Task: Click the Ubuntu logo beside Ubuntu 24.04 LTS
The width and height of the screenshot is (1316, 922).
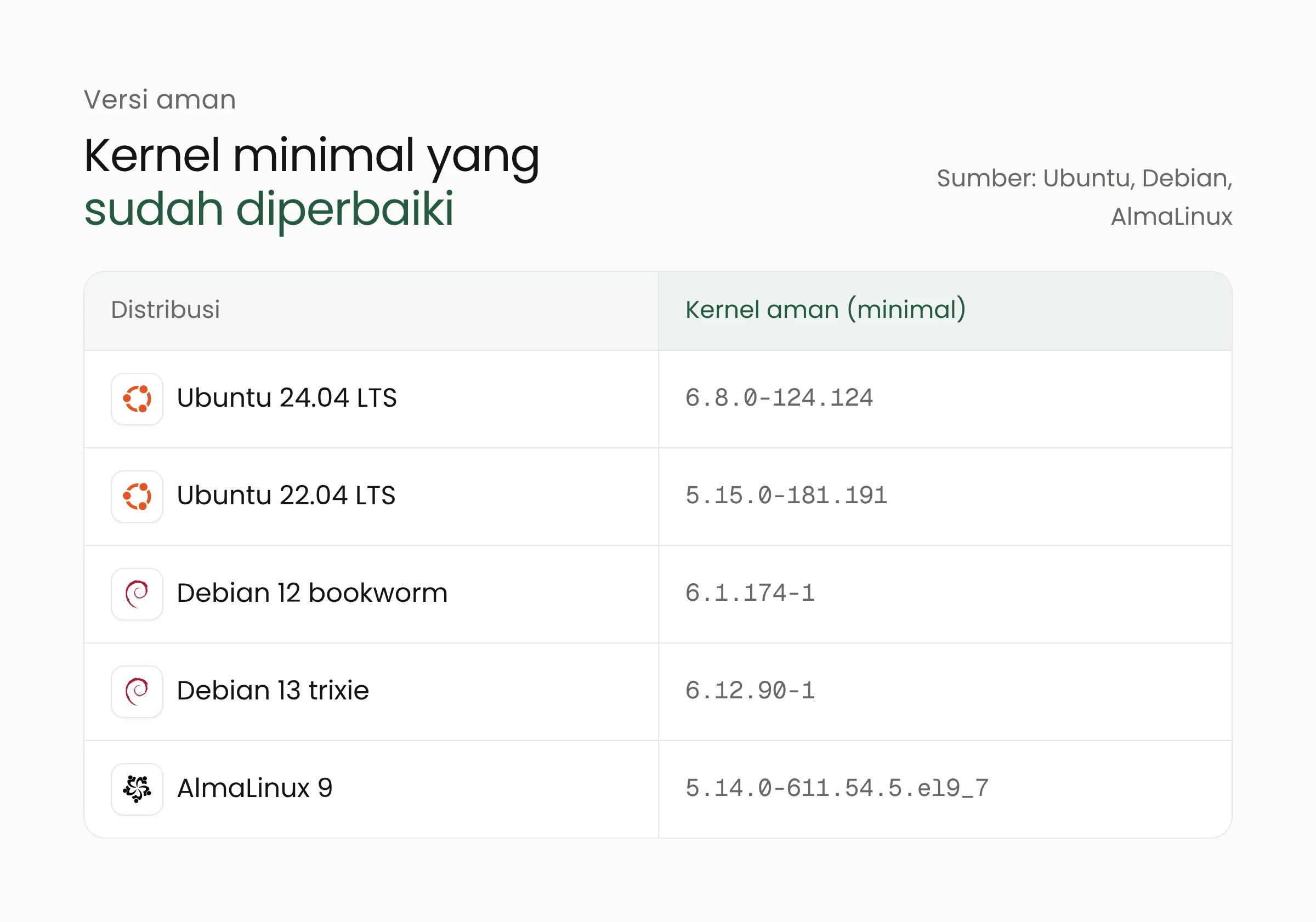Action: coord(137,399)
